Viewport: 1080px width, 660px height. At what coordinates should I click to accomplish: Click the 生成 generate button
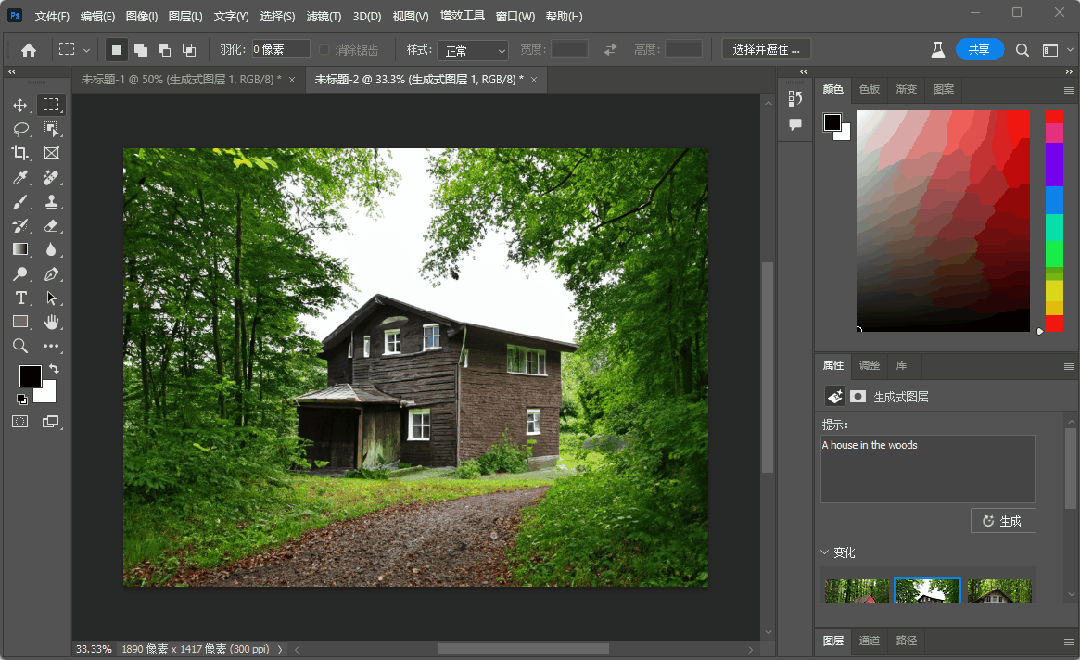[x=1002, y=521]
